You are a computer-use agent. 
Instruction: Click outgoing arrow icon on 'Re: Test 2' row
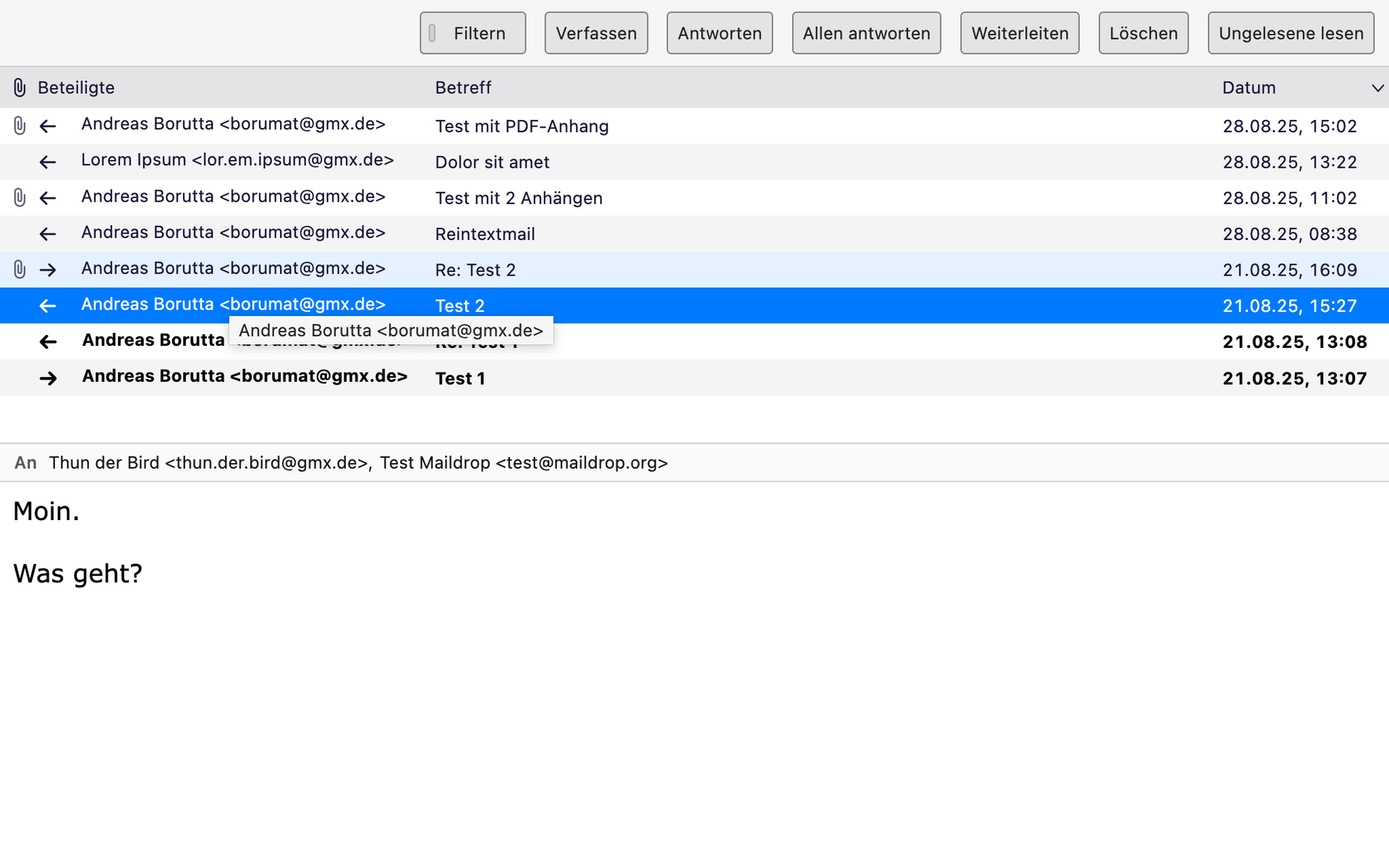(x=48, y=270)
